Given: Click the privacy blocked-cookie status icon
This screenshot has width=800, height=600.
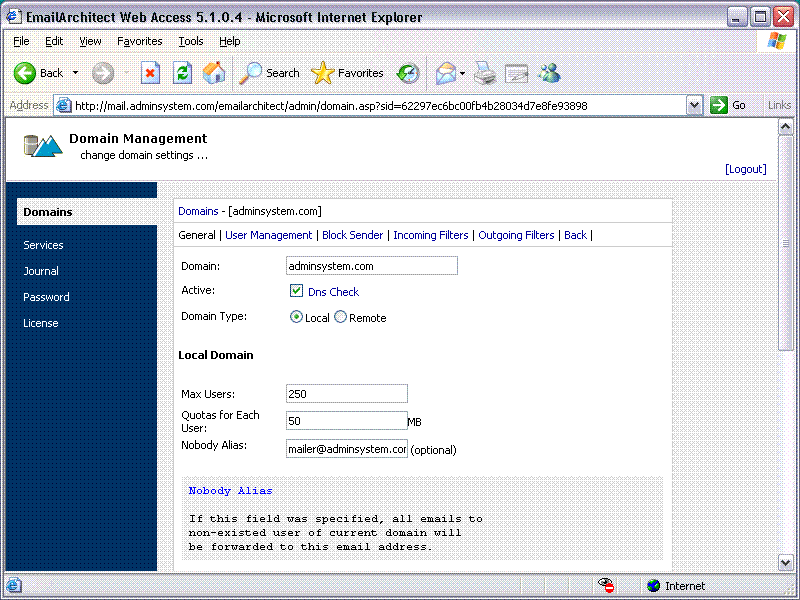Looking at the screenshot, I should pyautogui.click(x=606, y=585).
